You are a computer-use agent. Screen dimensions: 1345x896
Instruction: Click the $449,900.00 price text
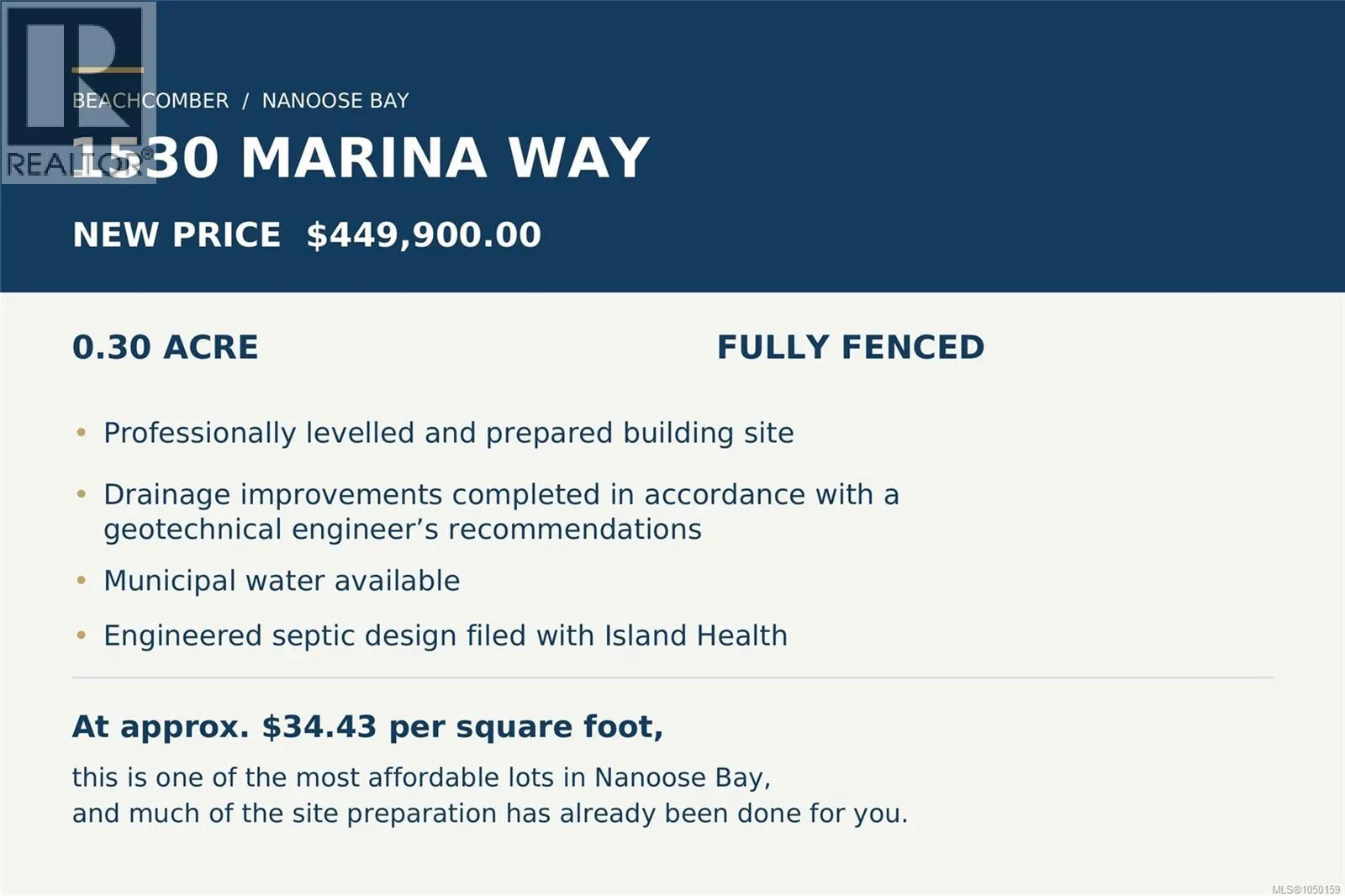coord(424,235)
